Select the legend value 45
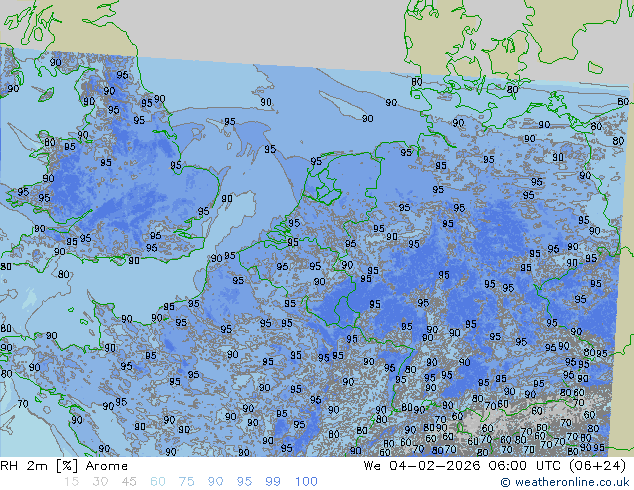Screen dimensions: 634x490 (x=129, y=482)
